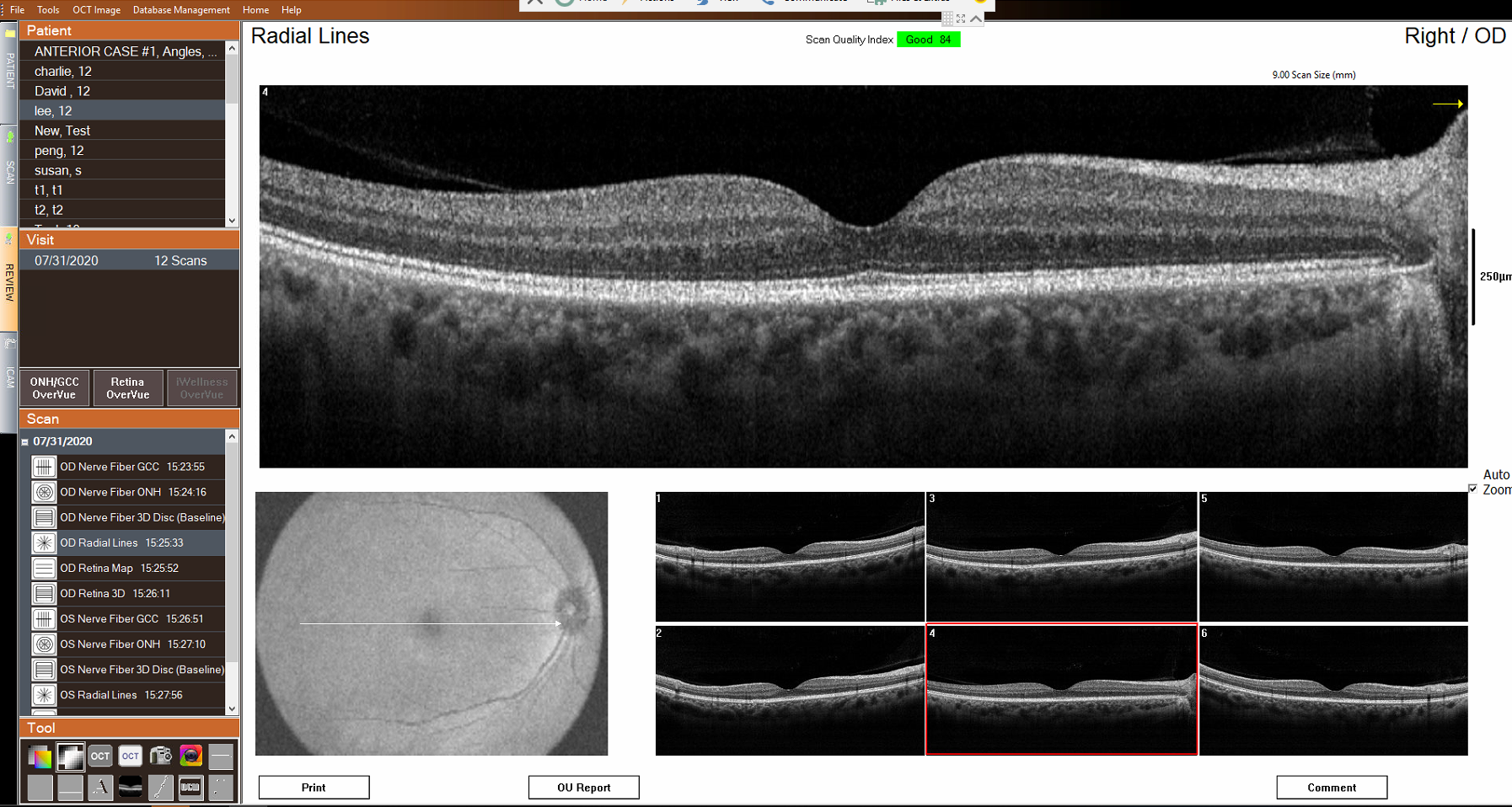Image resolution: width=1512 pixels, height=807 pixels.
Task: Switch to the PATIENT side tab
Action: tap(10, 71)
